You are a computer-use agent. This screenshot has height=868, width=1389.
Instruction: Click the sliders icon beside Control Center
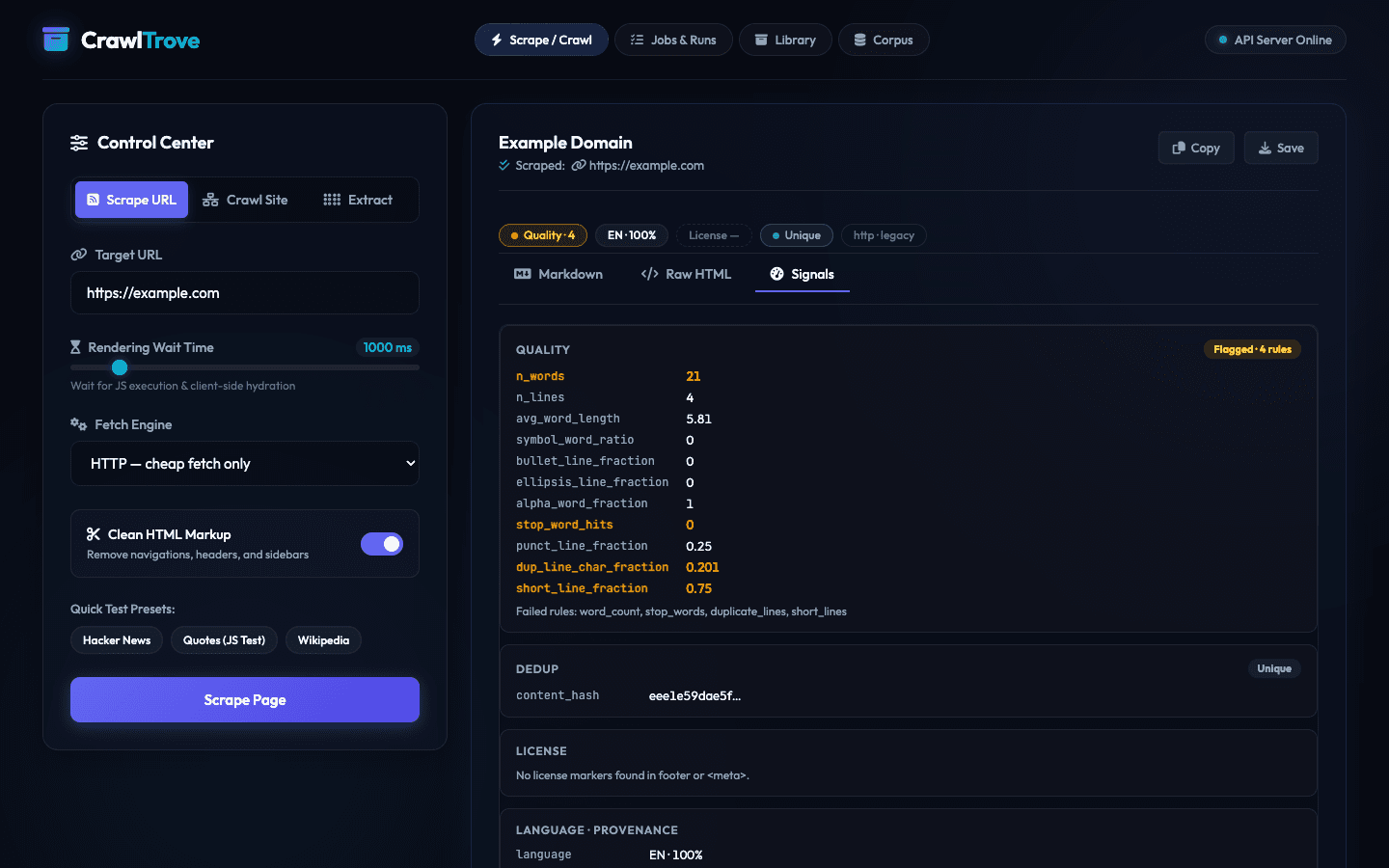pos(79,143)
